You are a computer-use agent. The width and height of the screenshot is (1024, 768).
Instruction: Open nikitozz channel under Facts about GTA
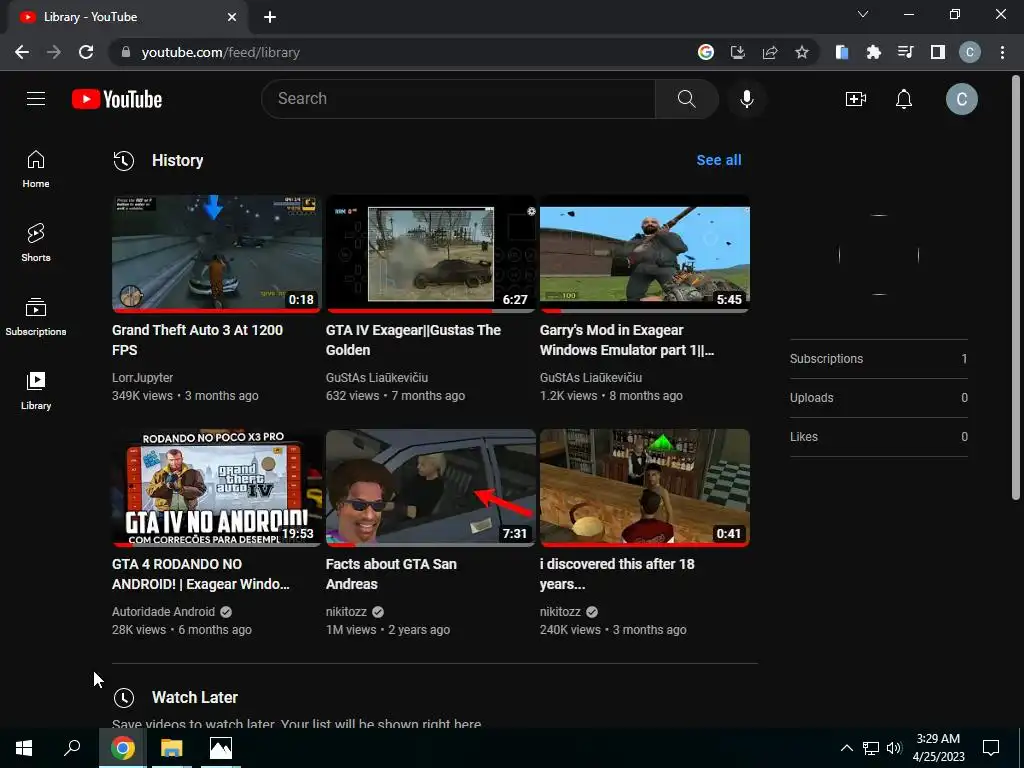coord(346,612)
